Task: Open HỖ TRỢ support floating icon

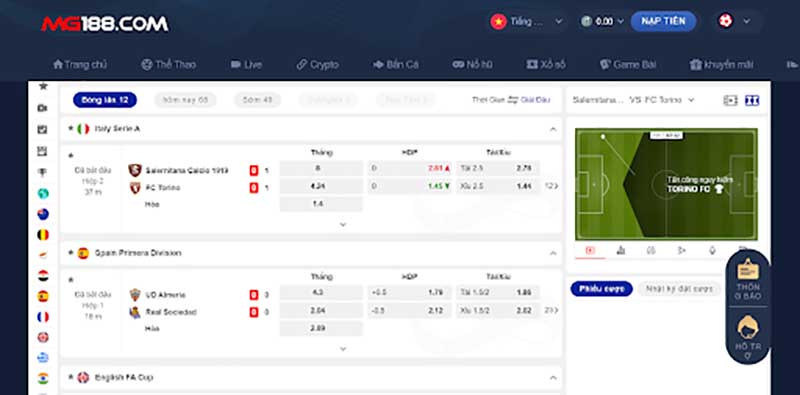Action: 748,337
